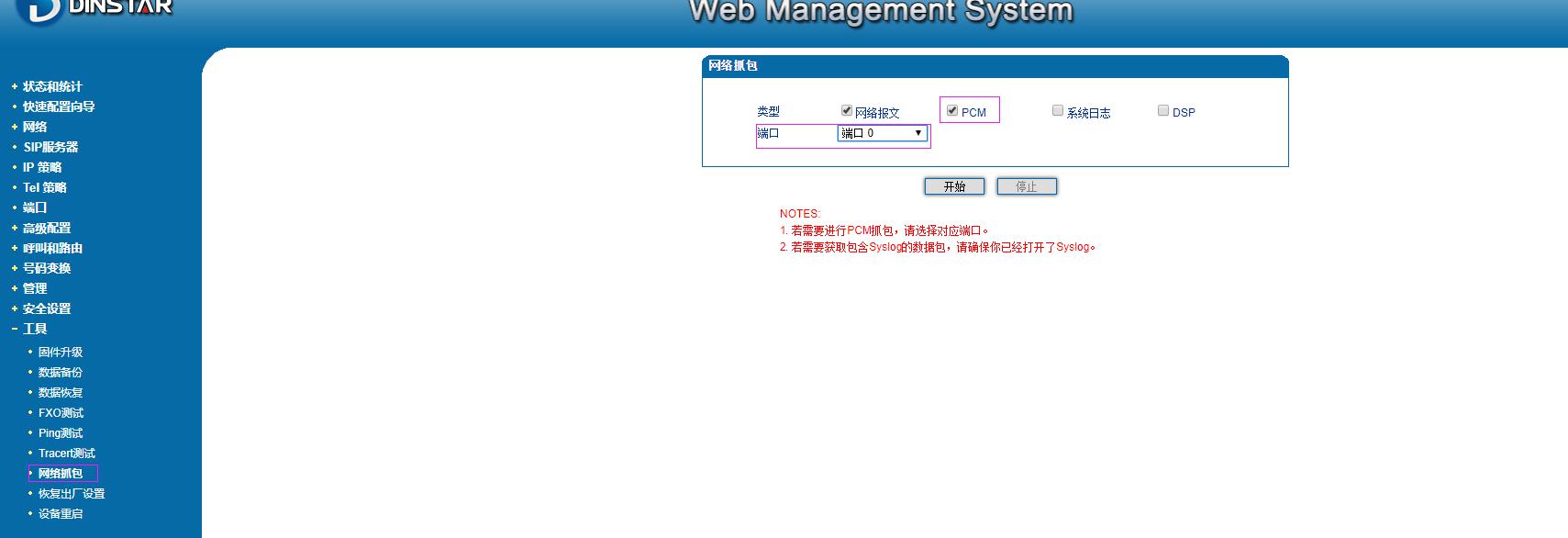The height and width of the screenshot is (538, 1568).
Task: Uncheck the PCM checkbox
Action: pyautogui.click(x=952, y=110)
